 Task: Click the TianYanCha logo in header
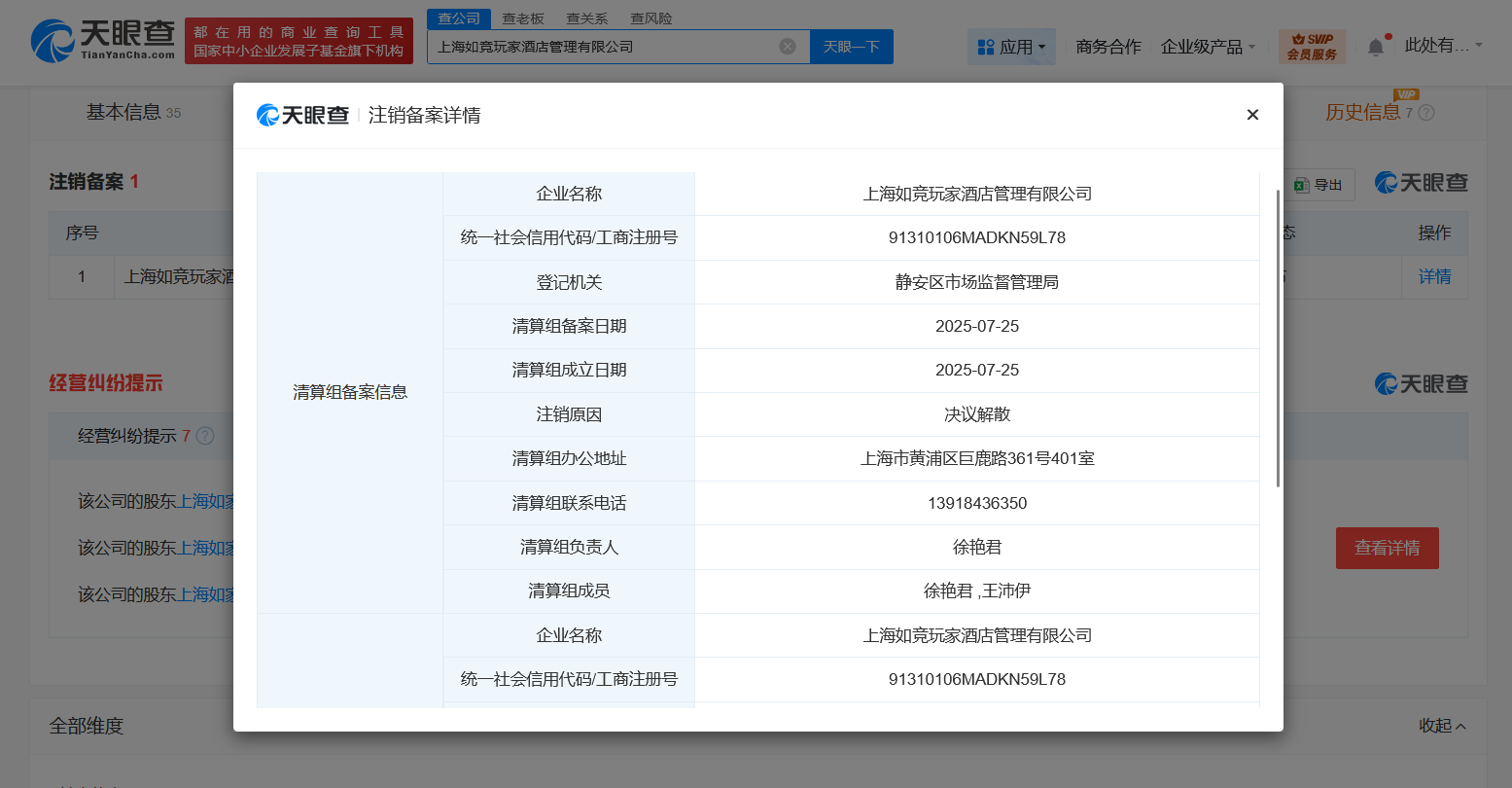pyautogui.click(x=103, y=41)
